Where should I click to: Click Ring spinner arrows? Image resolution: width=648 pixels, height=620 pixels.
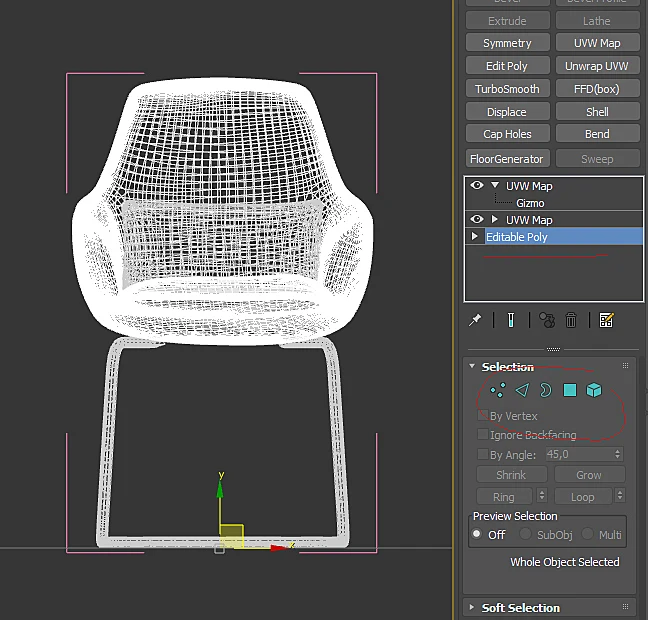point(542,495)
